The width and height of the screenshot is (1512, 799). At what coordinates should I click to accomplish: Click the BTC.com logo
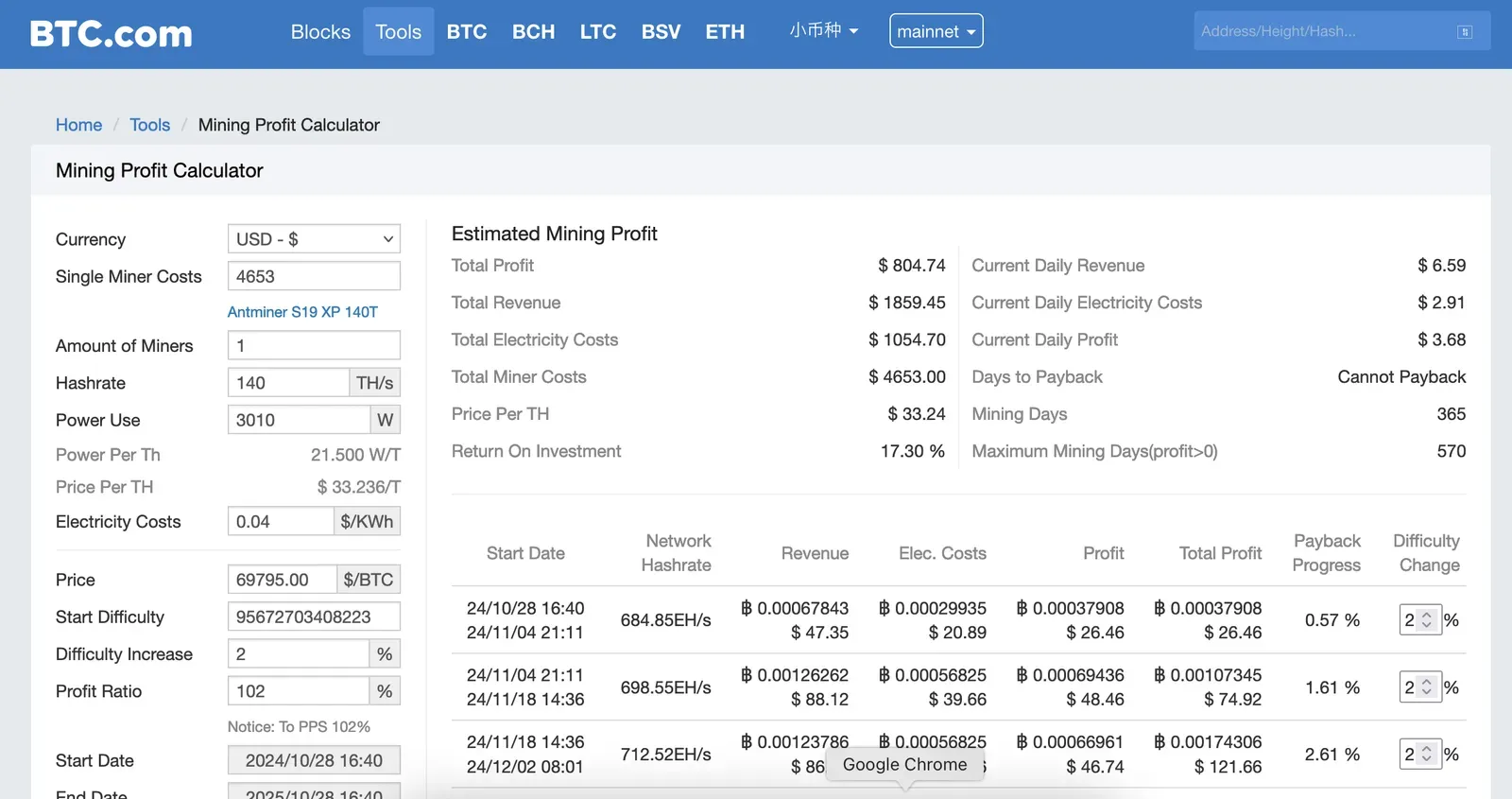[112, 33]
